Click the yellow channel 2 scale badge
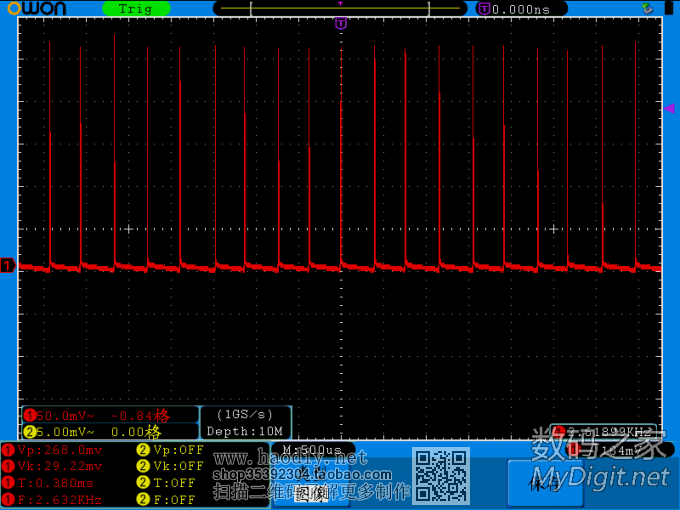The height and width of the screenshot is (510, 680). click(x=30, y=432)
